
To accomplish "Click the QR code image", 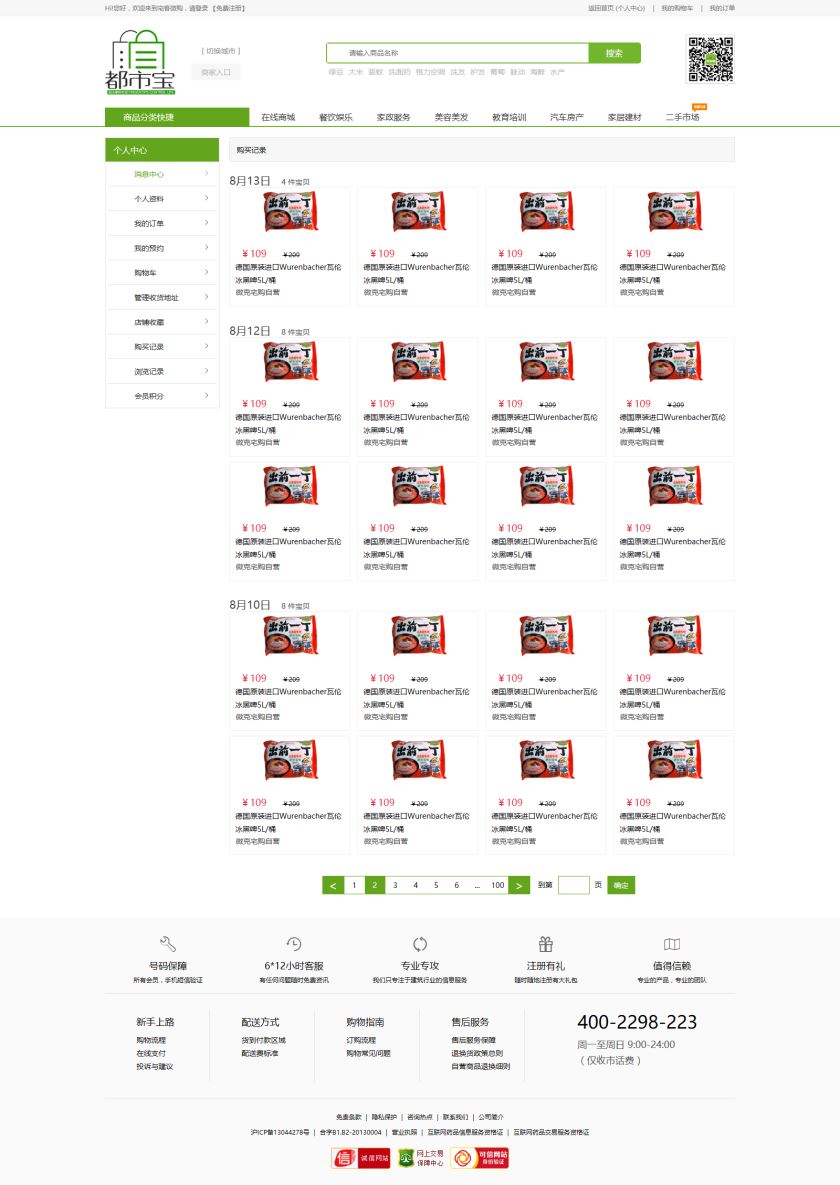I will pos(710,58).
